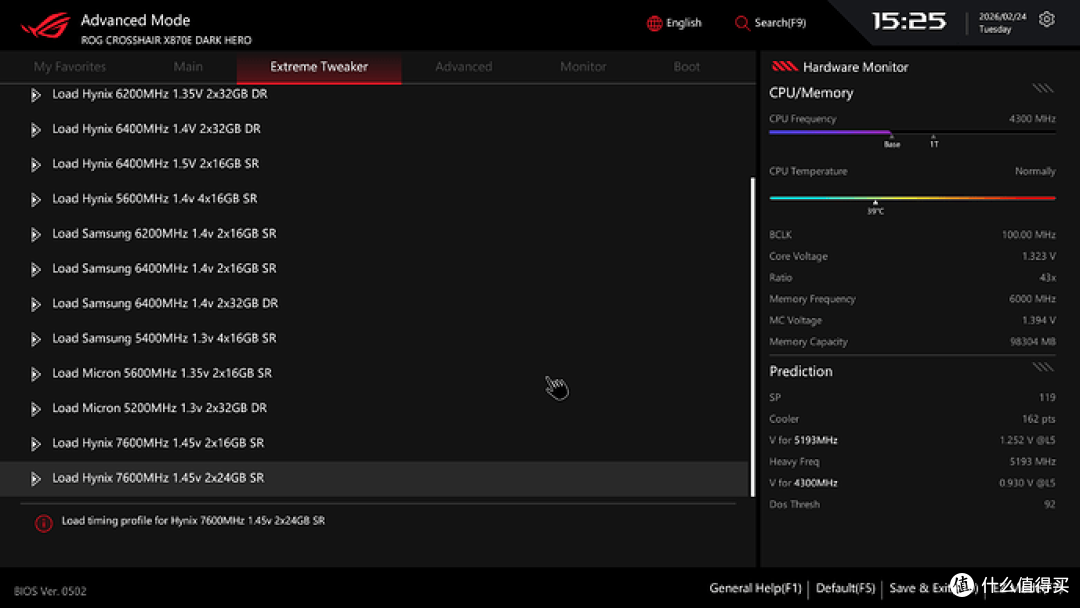Open the Boot tab
The image size is (1080, 608).
pos(687,67)
